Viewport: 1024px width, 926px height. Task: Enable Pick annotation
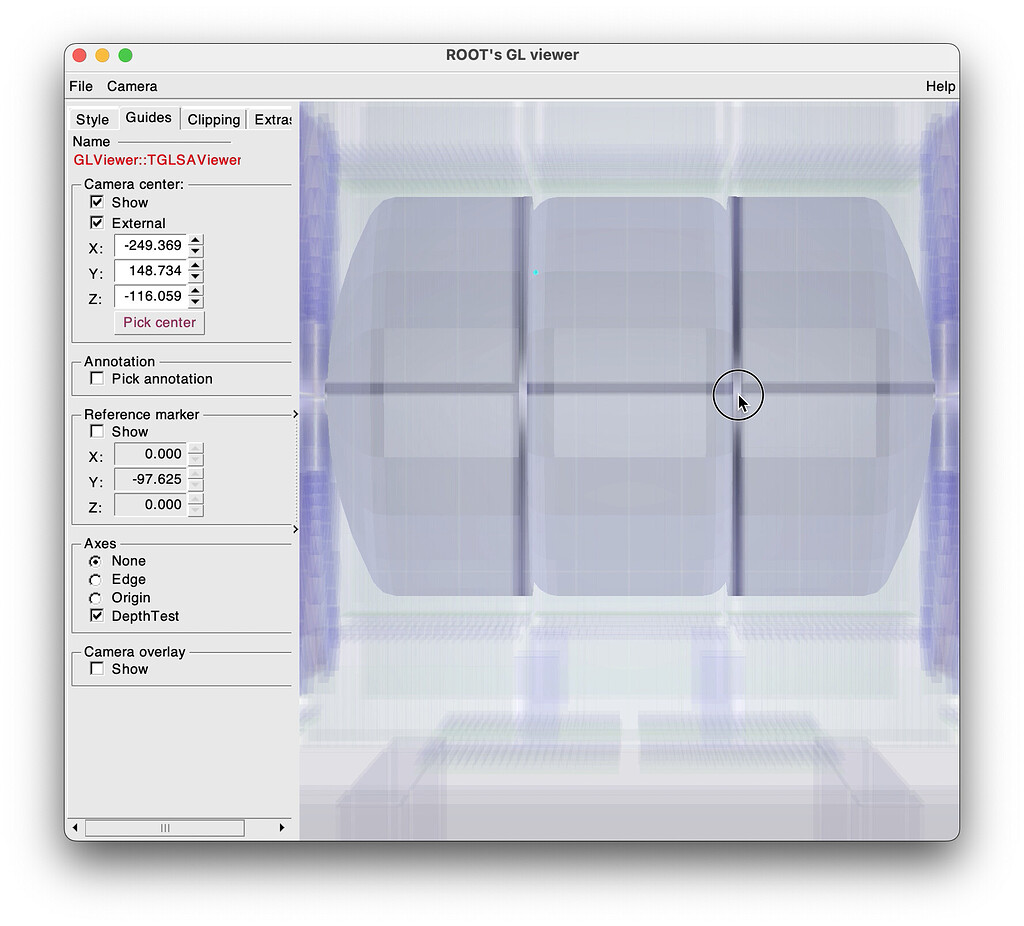(96, 378)
